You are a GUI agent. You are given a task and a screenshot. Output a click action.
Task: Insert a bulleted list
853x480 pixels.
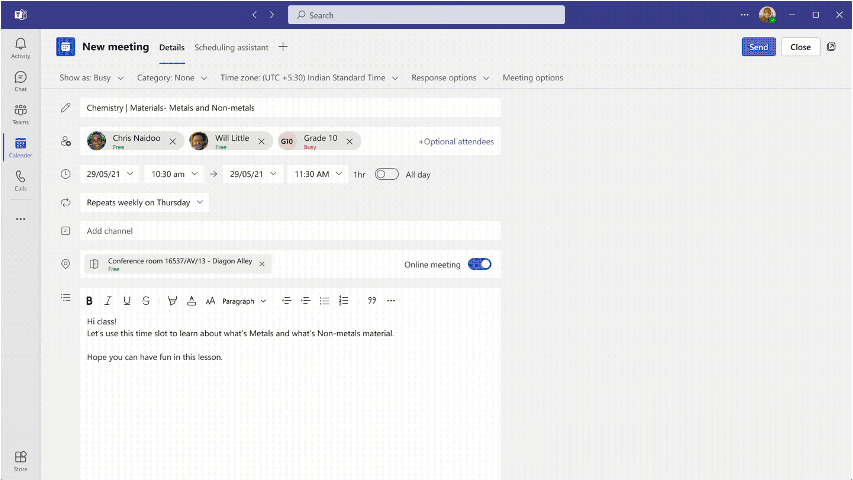pyautogui.click(x=325, y=300)
